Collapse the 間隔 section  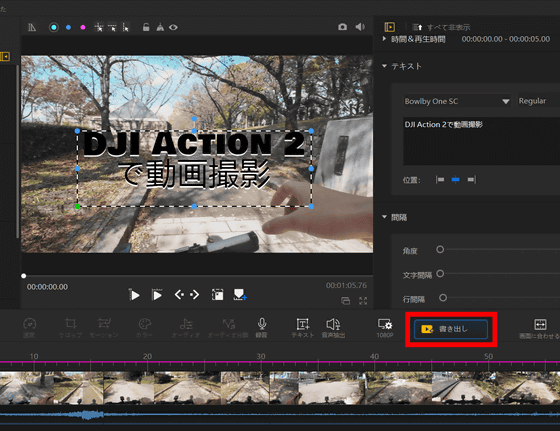pyautogui.click(x=384, y=217)
